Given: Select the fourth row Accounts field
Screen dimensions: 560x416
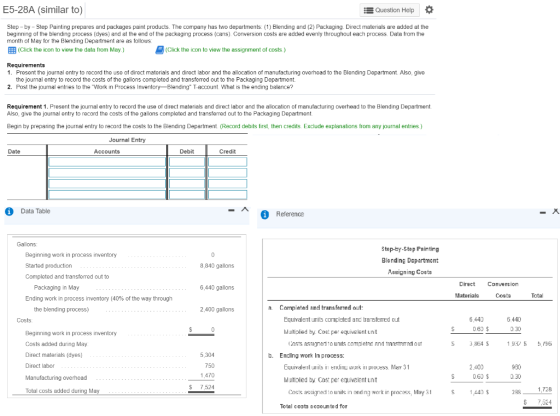Looking at the screenshot, I should tap(107, 195).
